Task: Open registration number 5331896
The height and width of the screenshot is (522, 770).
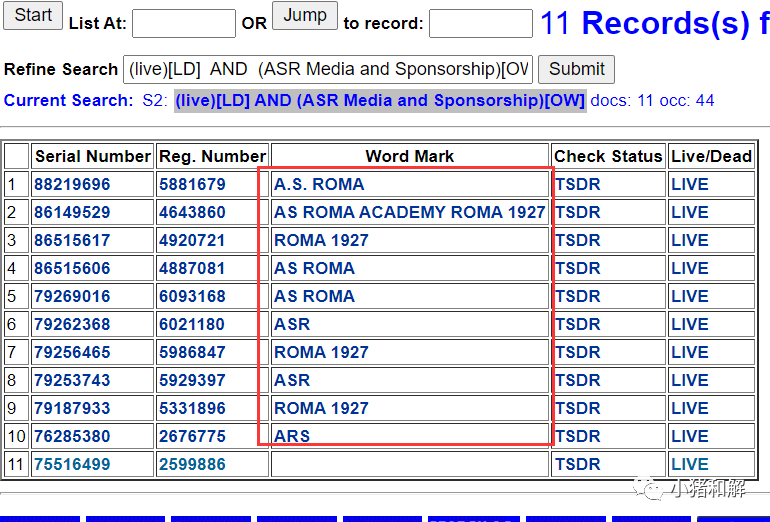Action: 192,408
